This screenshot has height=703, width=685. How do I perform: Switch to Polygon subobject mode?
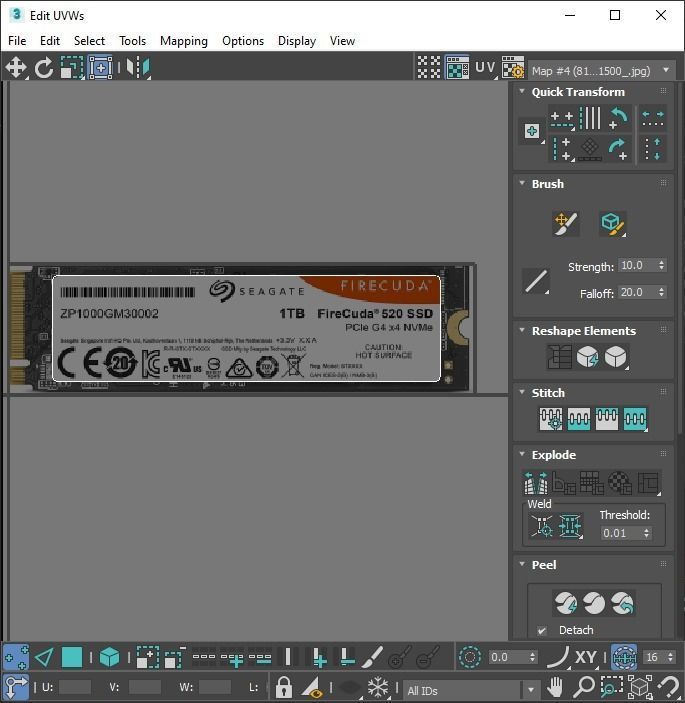pyautogui.click(x=72, y=657)
